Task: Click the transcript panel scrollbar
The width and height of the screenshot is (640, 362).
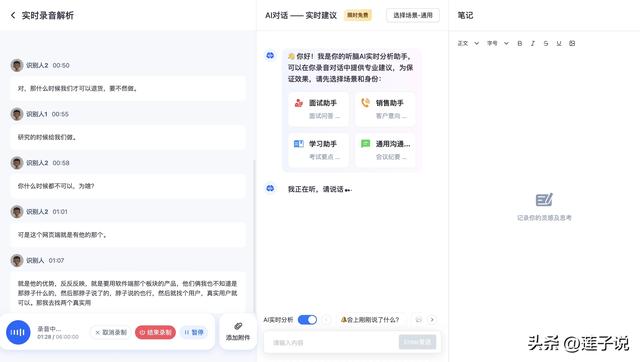Action: coord(254,237)
